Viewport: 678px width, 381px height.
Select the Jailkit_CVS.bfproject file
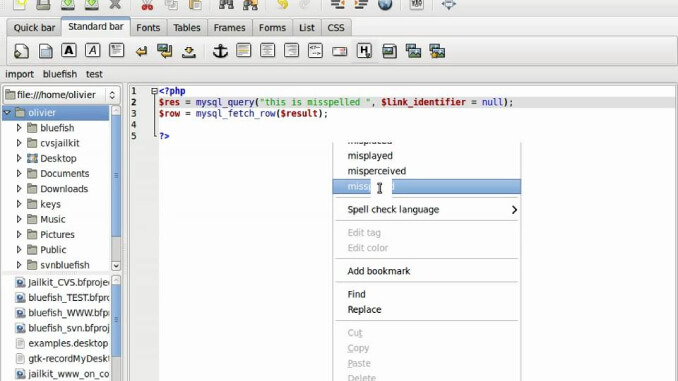[62, 282]
